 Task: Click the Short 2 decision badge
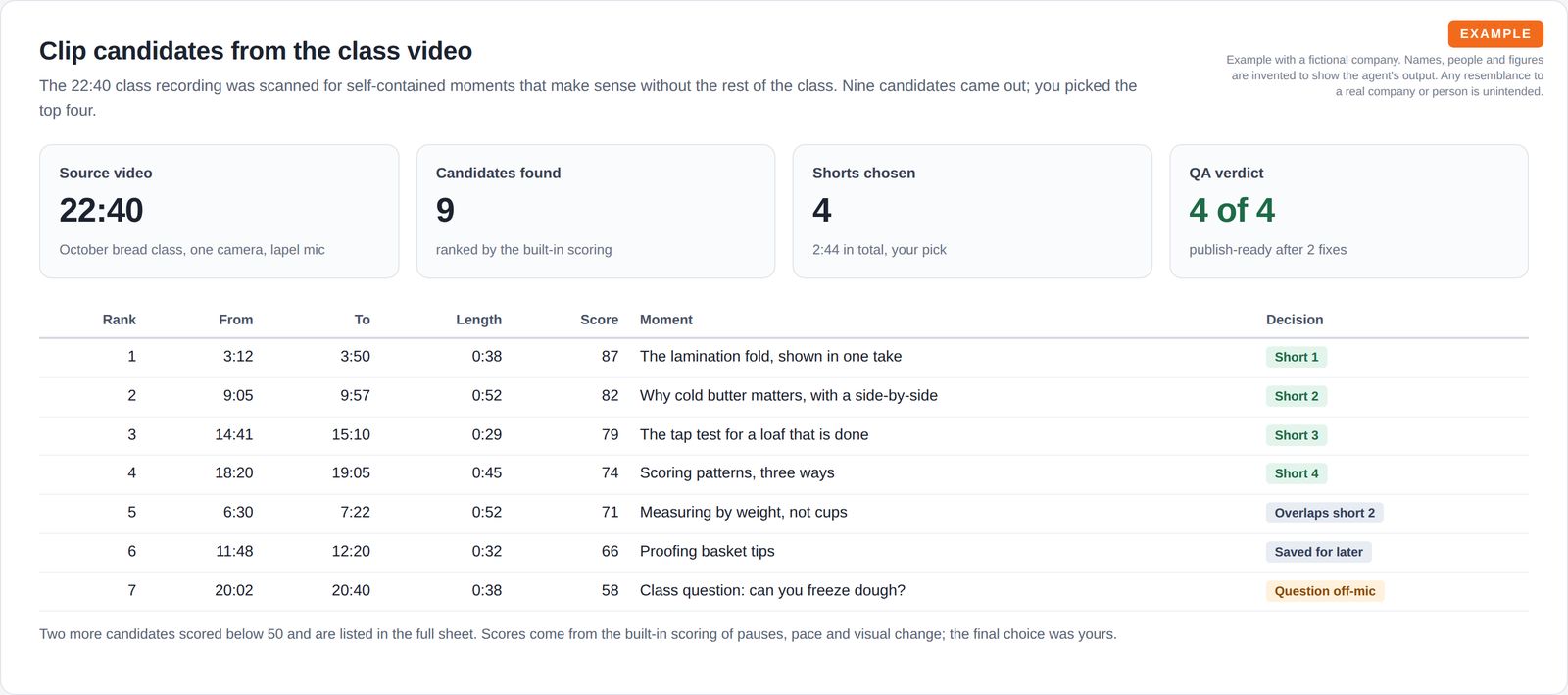pyautogui.click(x=1297, y=396)
